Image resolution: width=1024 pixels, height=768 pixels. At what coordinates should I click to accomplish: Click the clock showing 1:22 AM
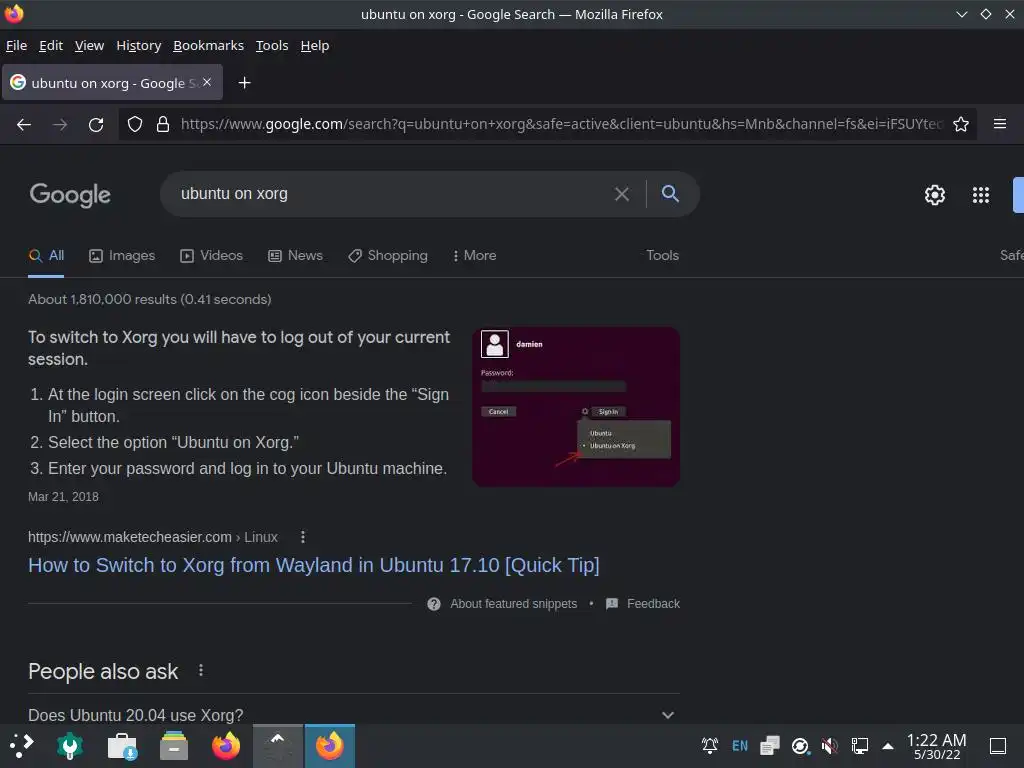point(936,746)
